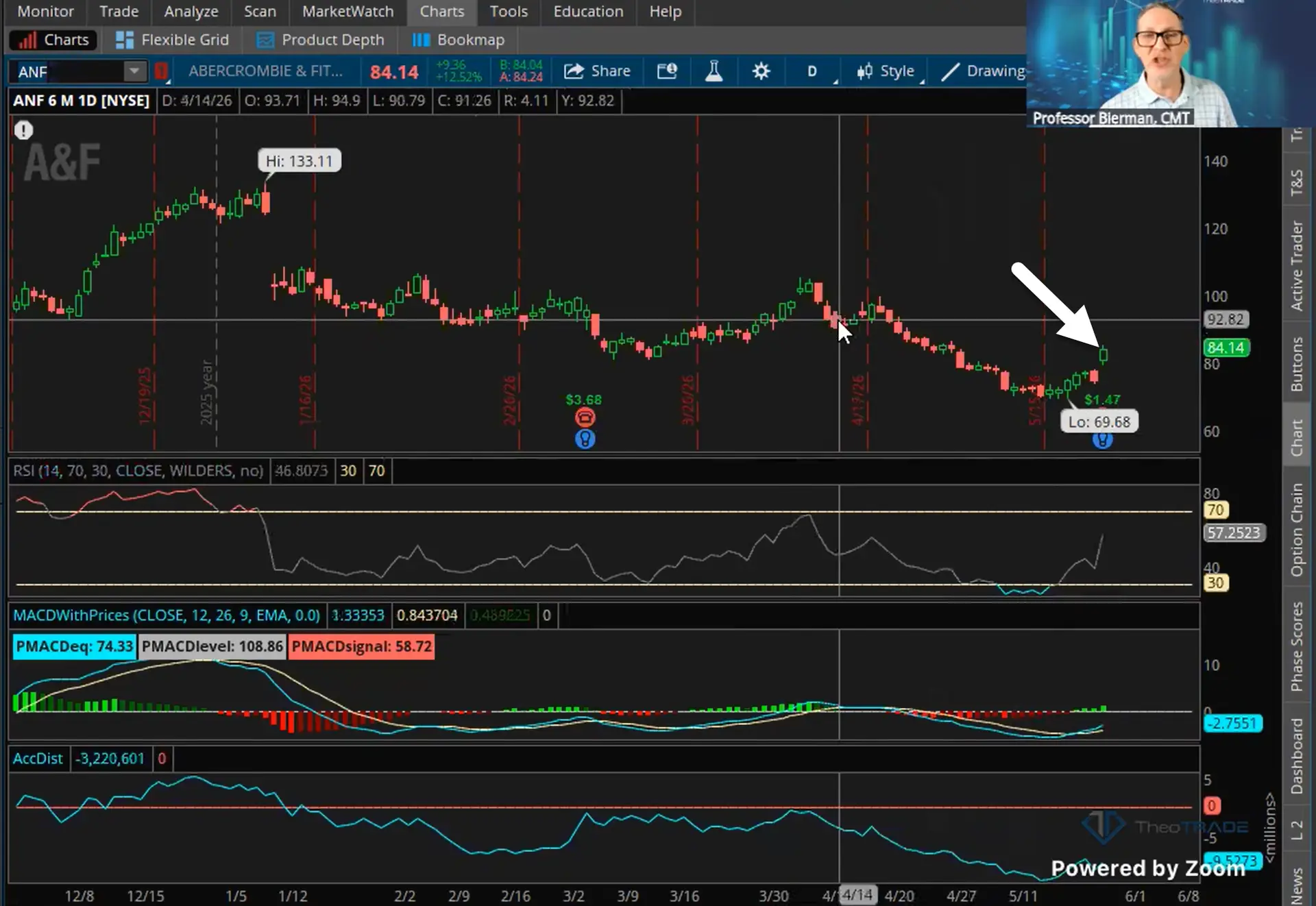Open chart settings gear icon
This screenshot has height=906, width=1316.
coord(761,71)
